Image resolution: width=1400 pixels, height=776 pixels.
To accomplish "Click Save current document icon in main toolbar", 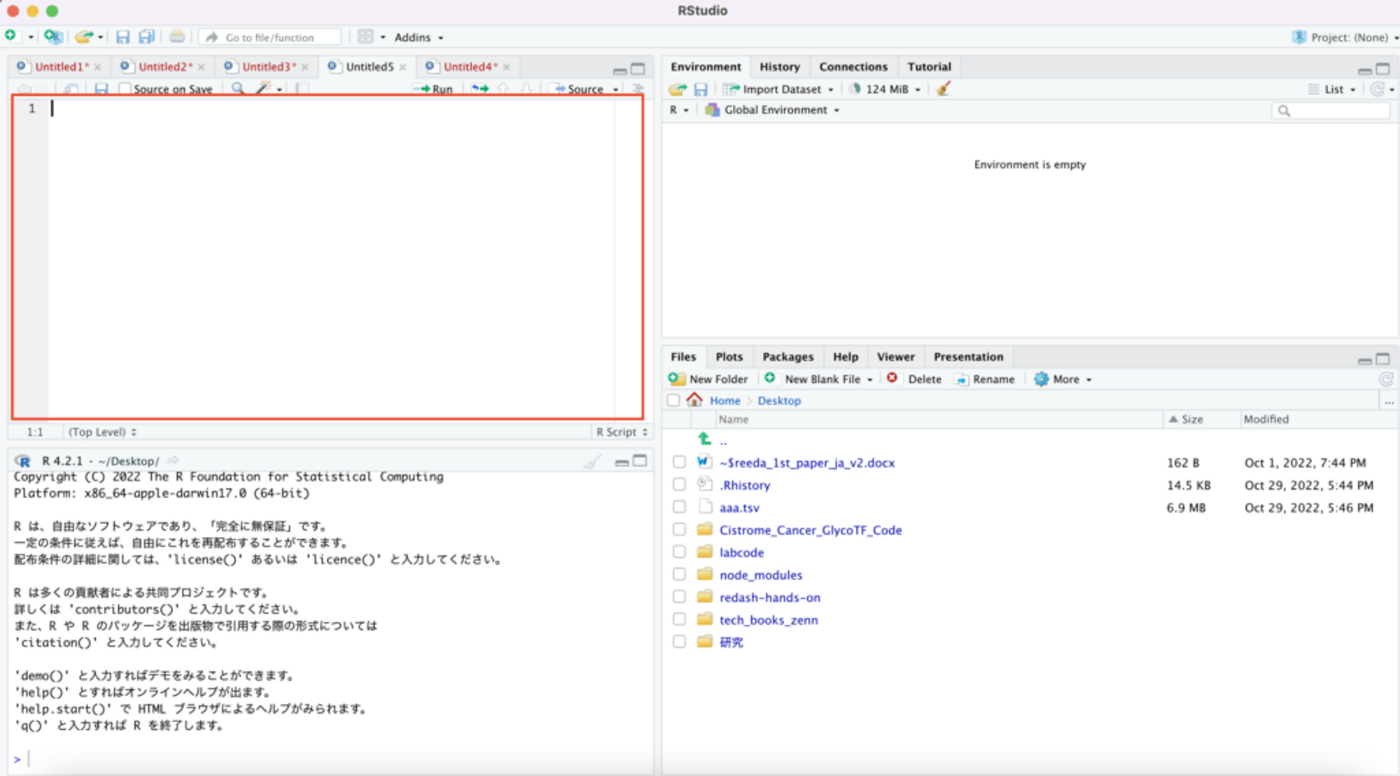I will click(122, 37).
